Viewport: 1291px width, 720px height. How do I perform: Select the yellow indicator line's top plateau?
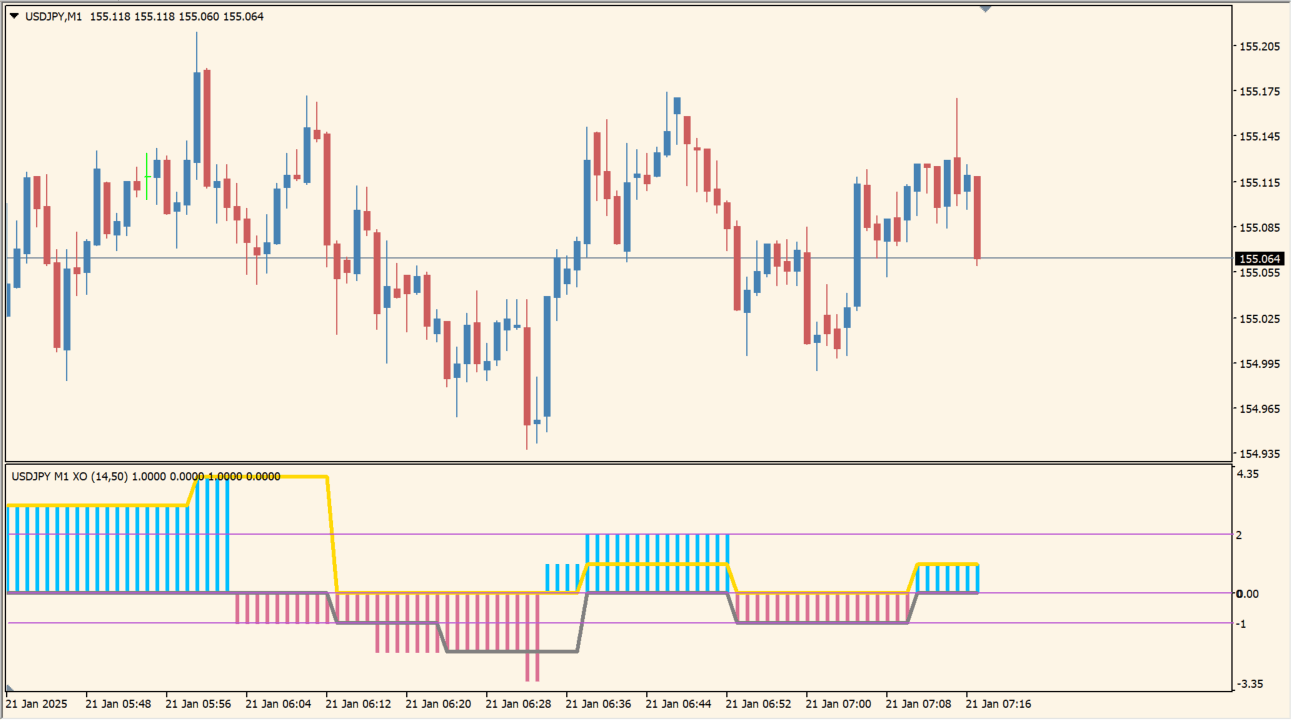click(270, 477)
